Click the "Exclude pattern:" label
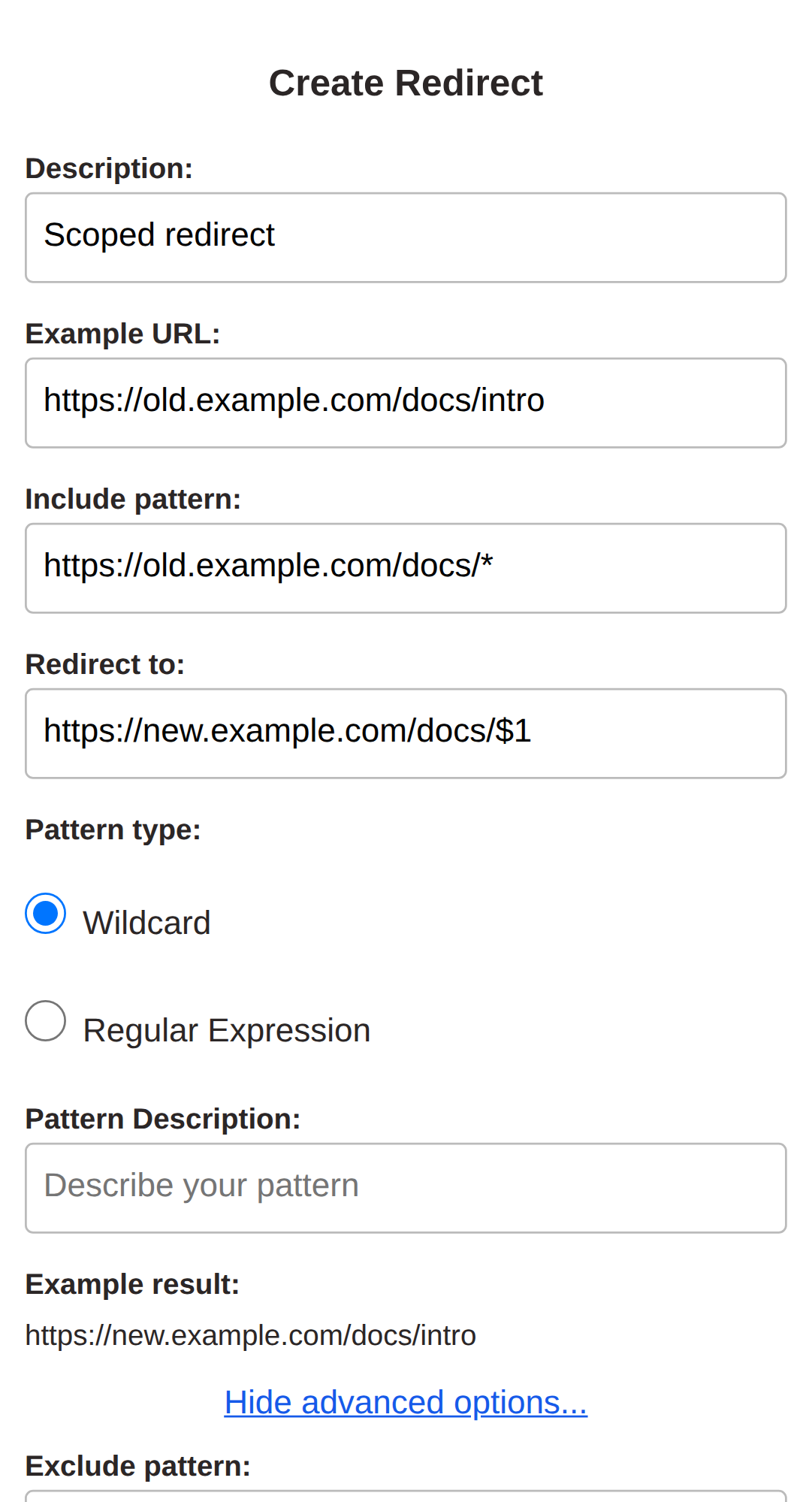 137,1466
